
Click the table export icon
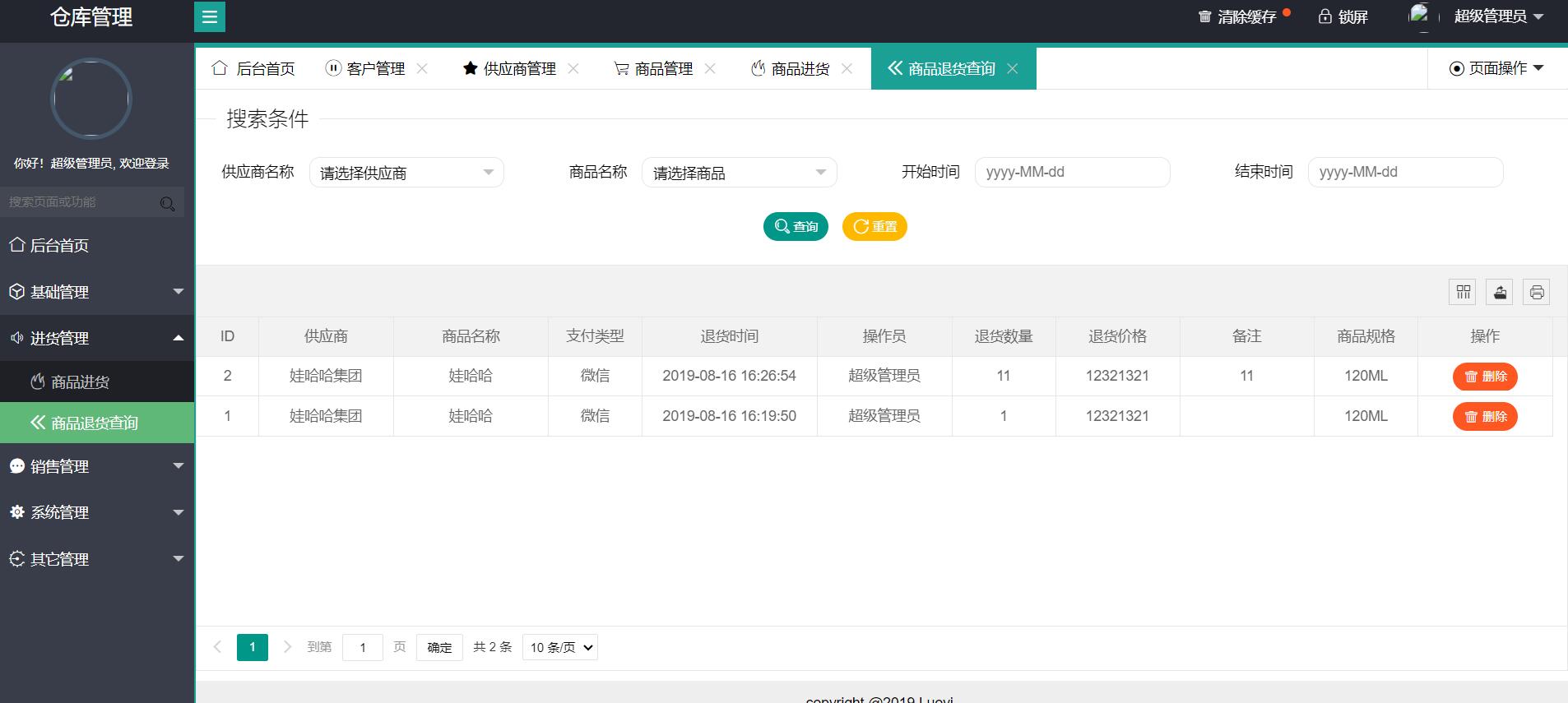[1500, 292]
